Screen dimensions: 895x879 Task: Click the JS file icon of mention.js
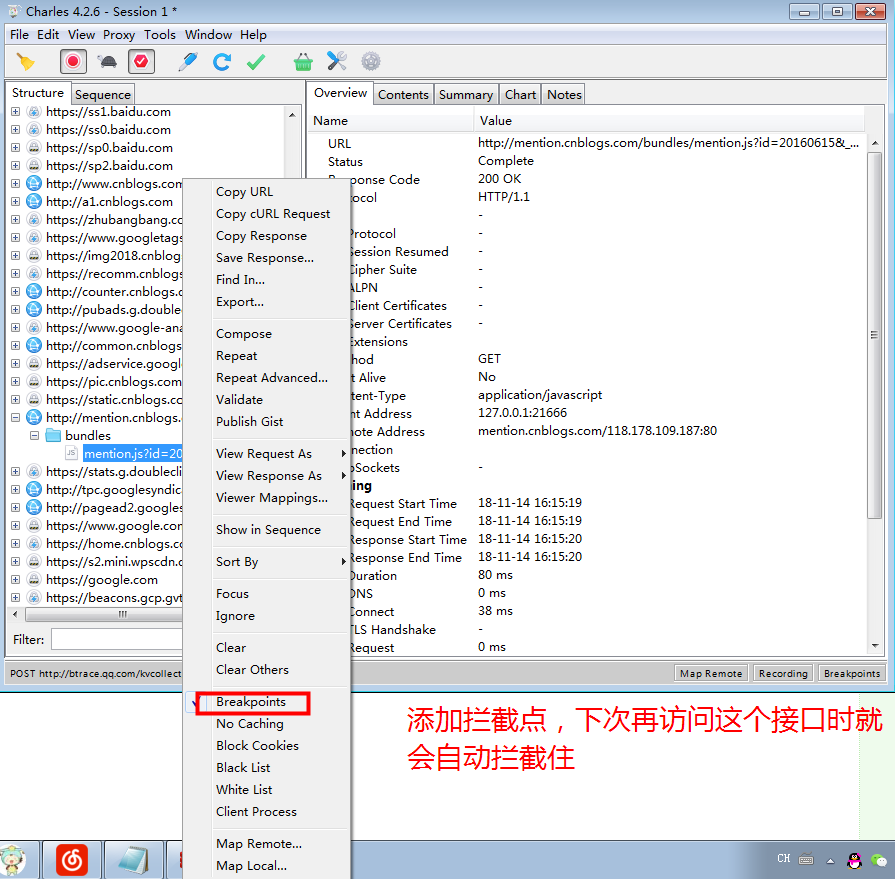tap(71, 453)
